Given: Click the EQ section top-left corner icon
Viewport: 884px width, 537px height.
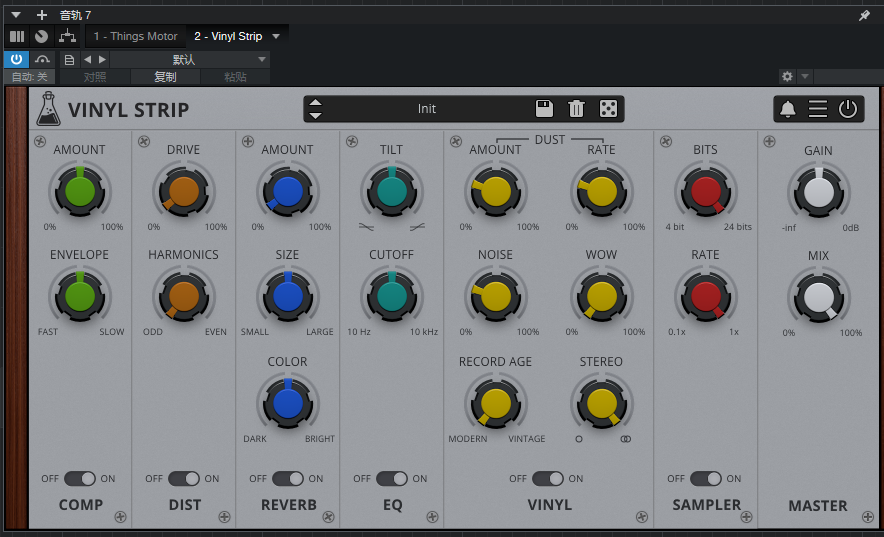Looking at the screenshot, I should (x=352, y=141).
